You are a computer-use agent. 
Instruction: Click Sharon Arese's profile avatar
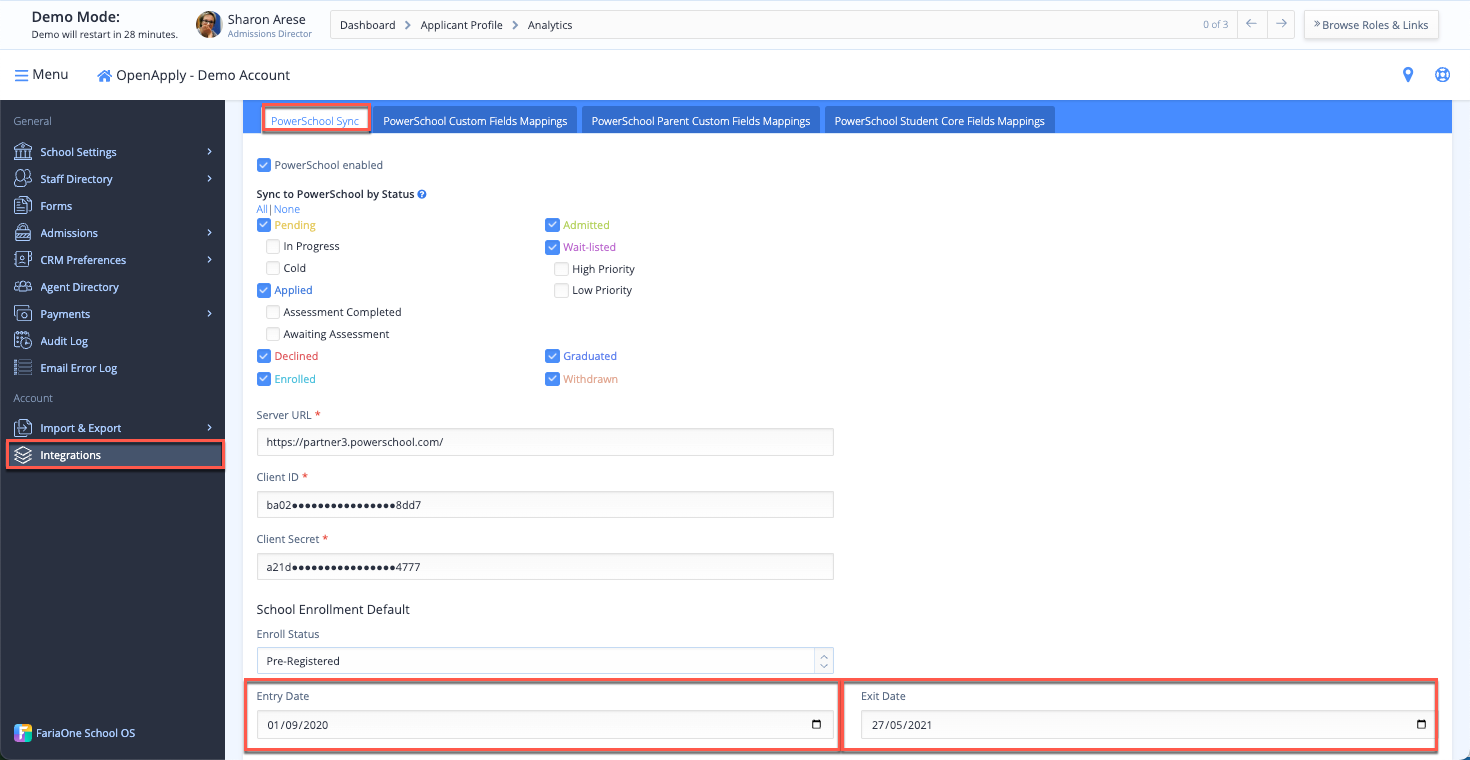tap(209, 25)
